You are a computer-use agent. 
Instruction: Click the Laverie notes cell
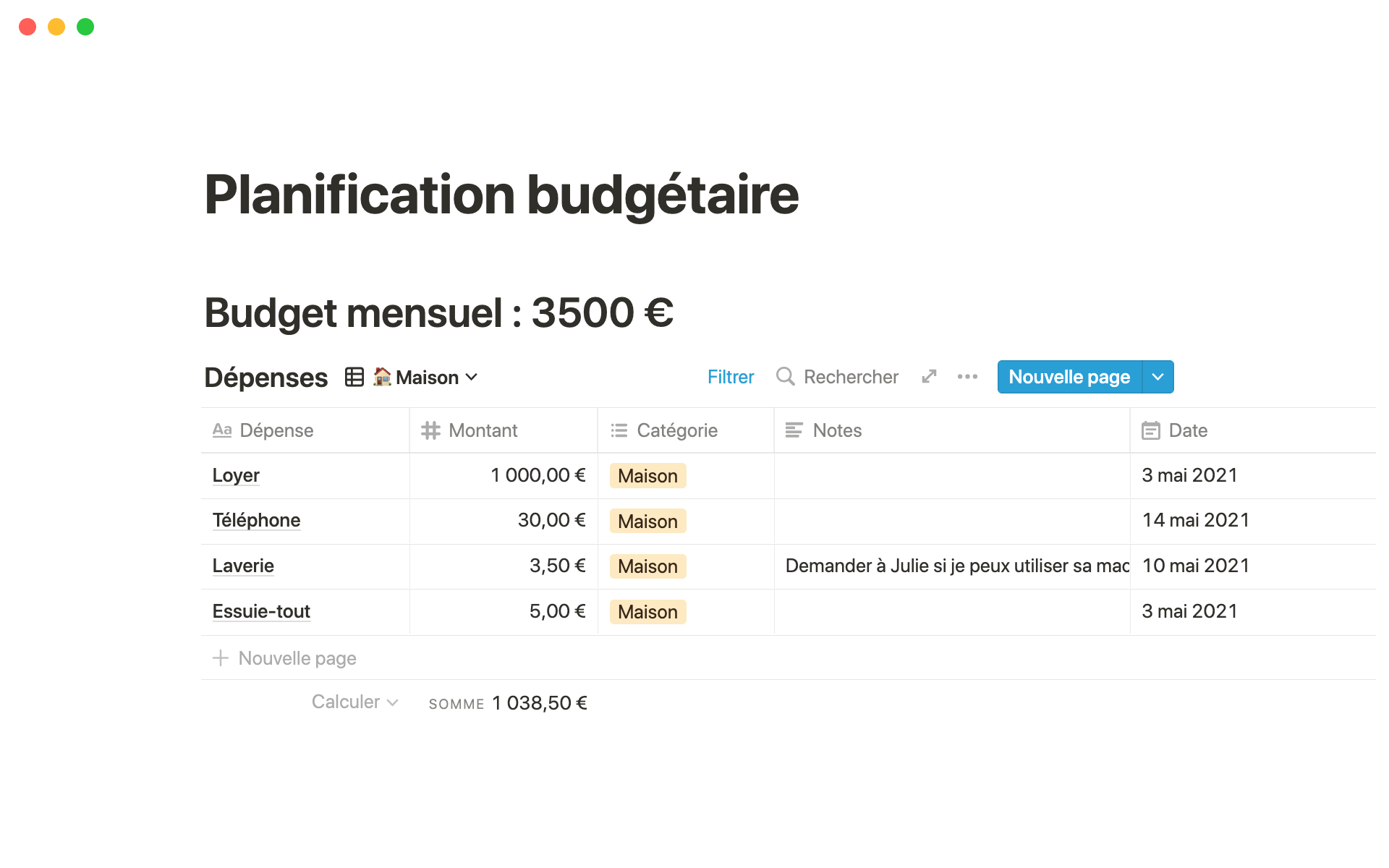click(951, 566)
